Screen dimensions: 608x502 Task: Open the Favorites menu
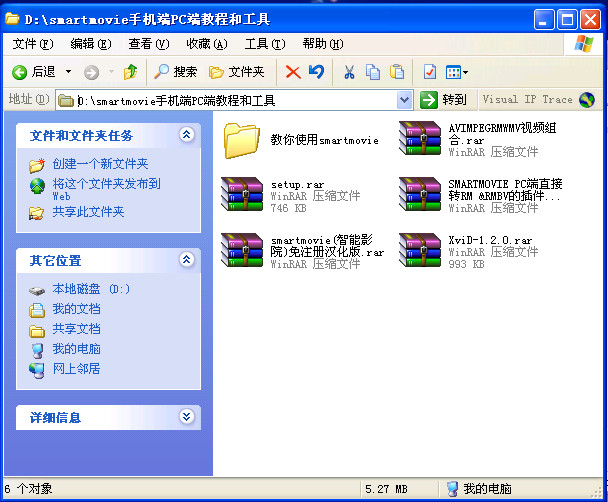tap(206, 44)
